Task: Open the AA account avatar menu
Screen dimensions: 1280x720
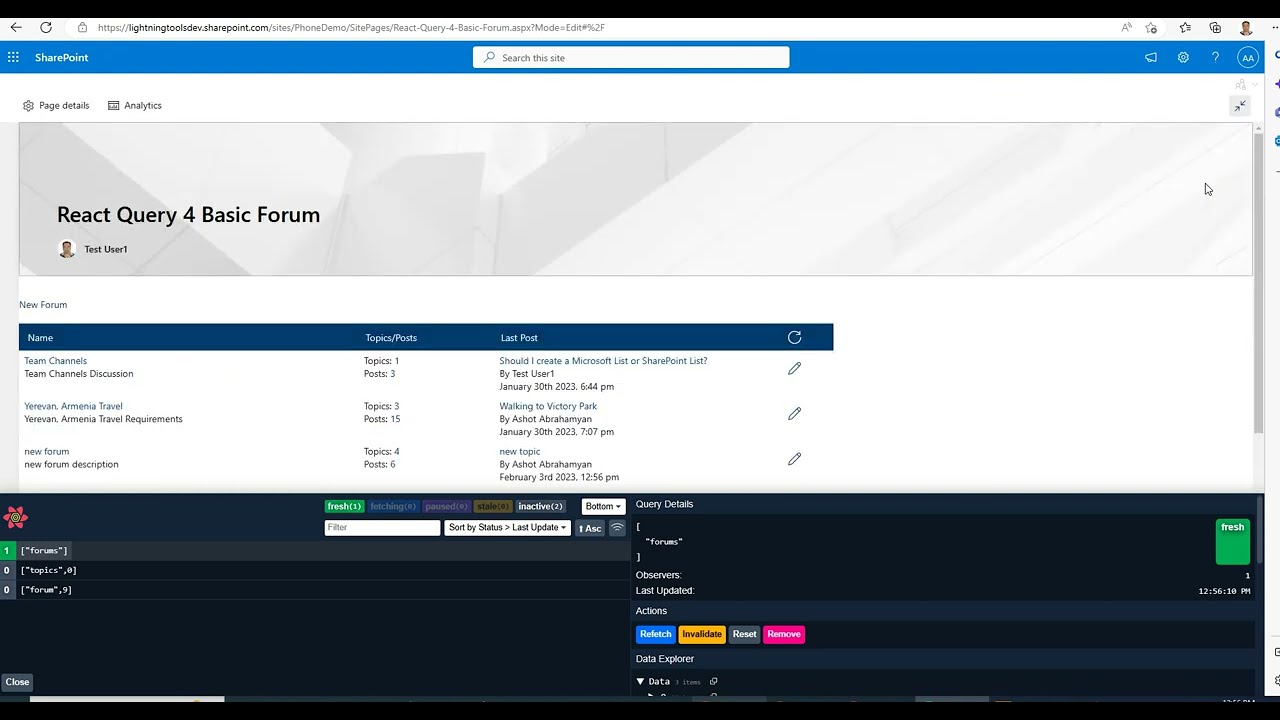Action: click(1247, 57)
